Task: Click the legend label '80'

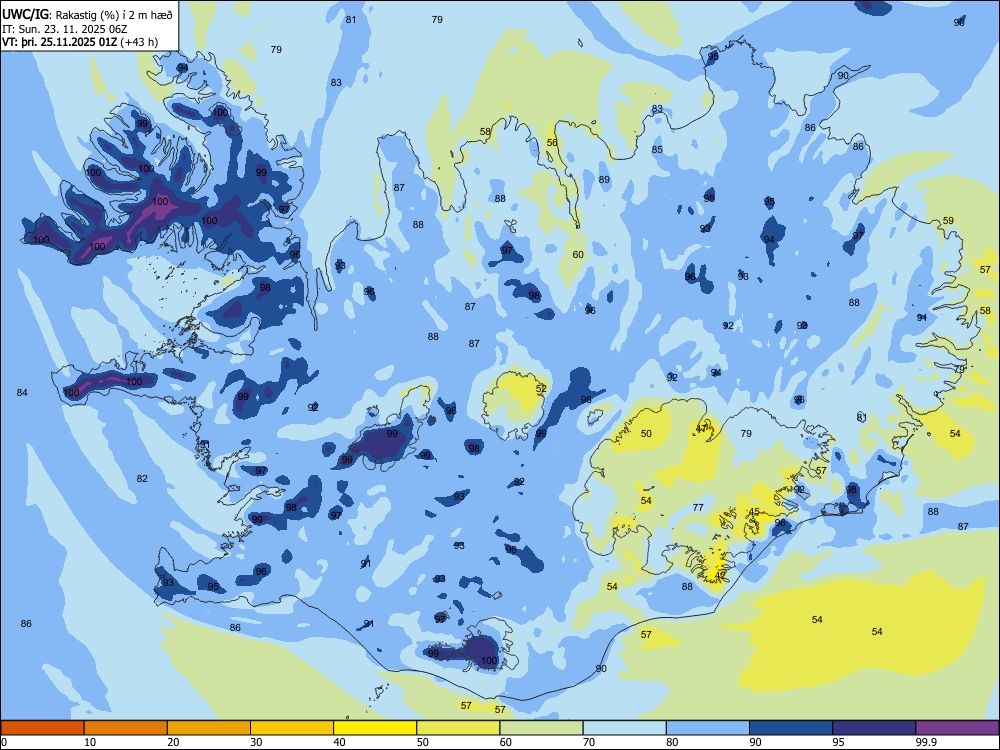Action: click(x=672, y=742)
